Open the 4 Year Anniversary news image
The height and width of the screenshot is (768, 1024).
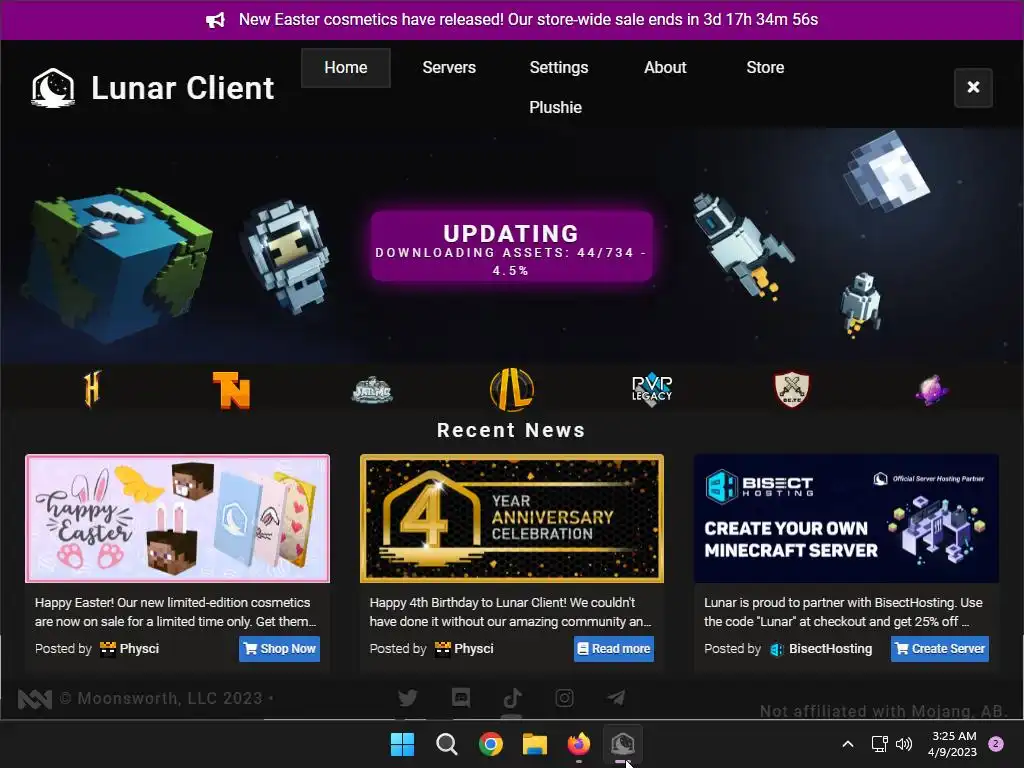click(512, 519)
